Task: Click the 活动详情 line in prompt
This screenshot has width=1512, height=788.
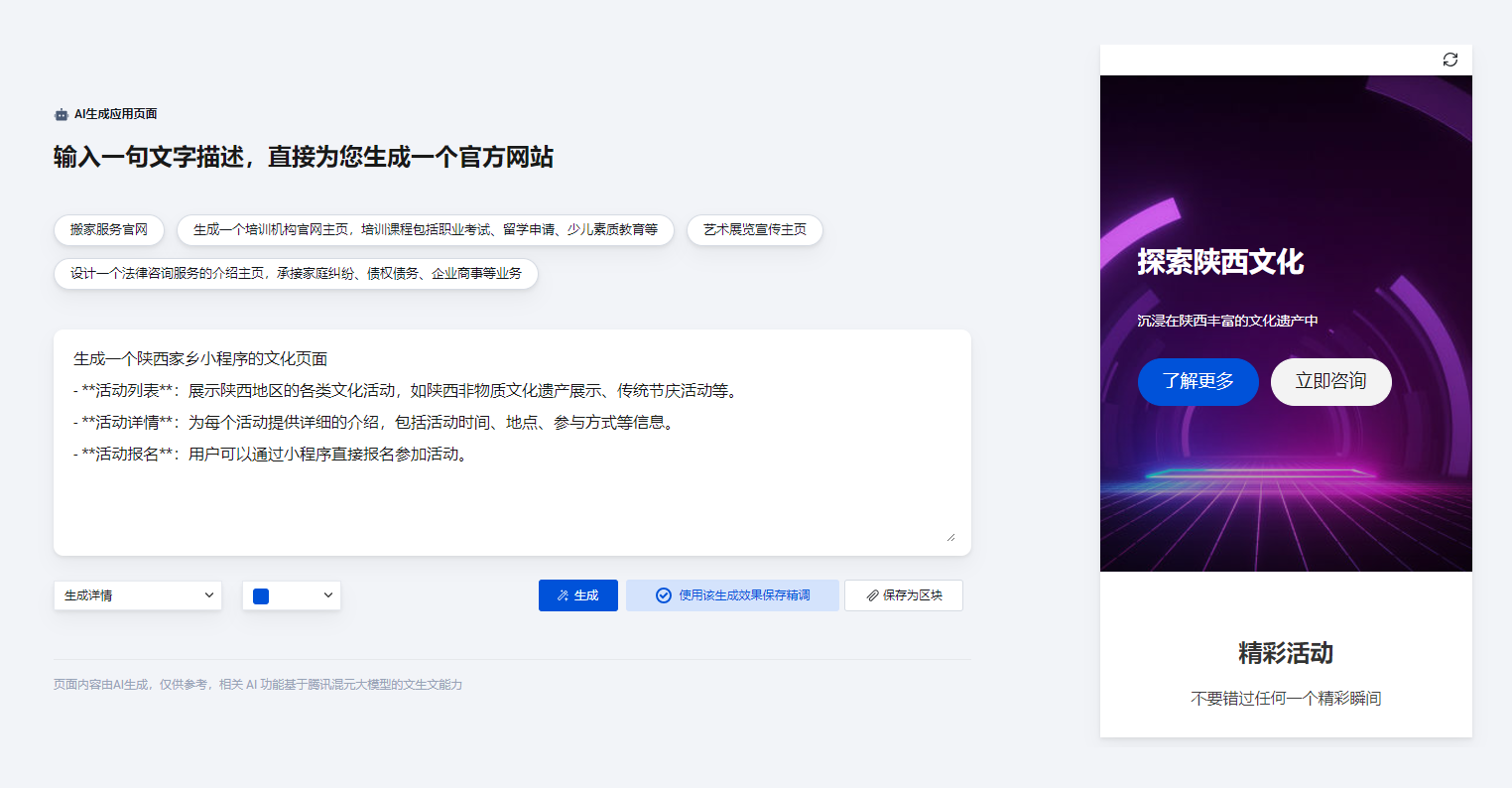Action: (x=375, y=423)
